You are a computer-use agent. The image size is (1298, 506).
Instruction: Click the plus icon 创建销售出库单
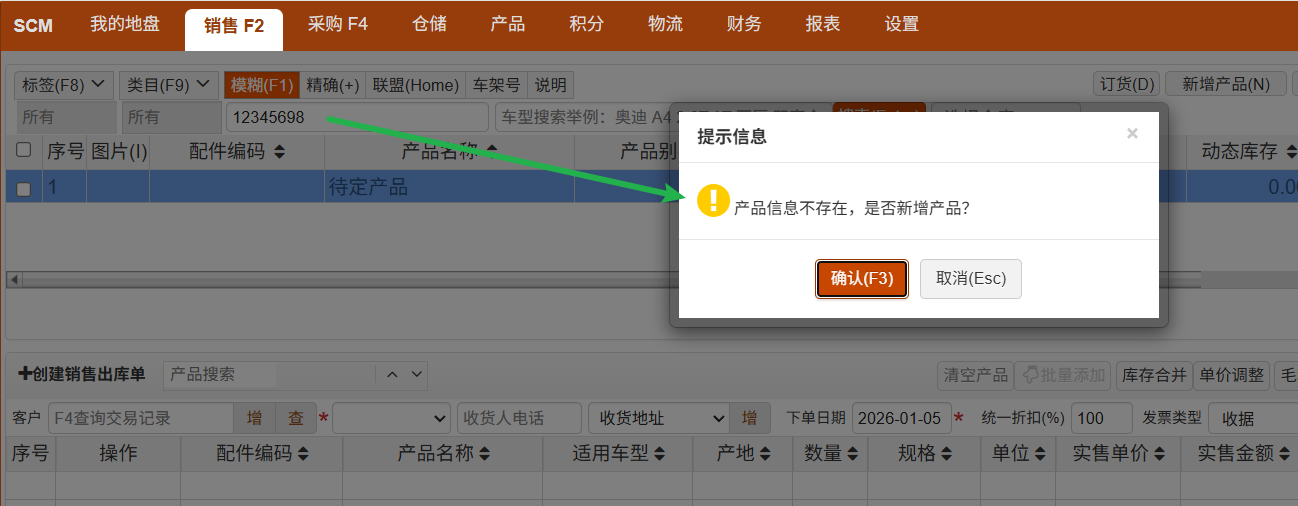[x=25, y=374]
